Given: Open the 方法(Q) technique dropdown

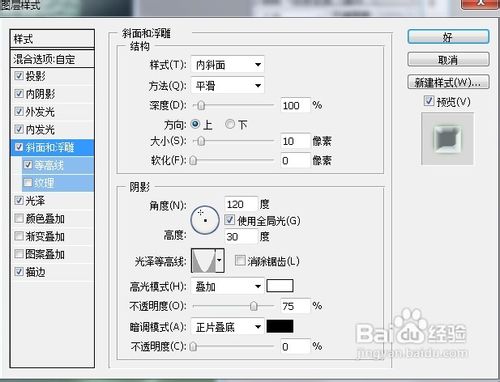Looking at the screenshot, I should click(x=228, y=86).
